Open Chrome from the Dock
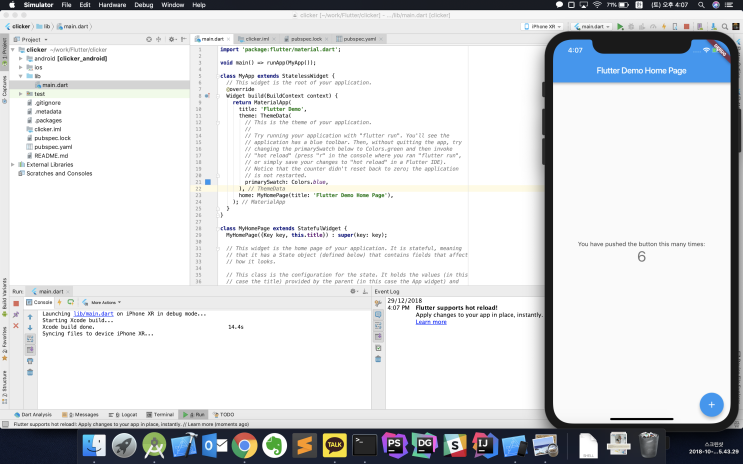This screenshot has width=743, height=464. (245, 444)
